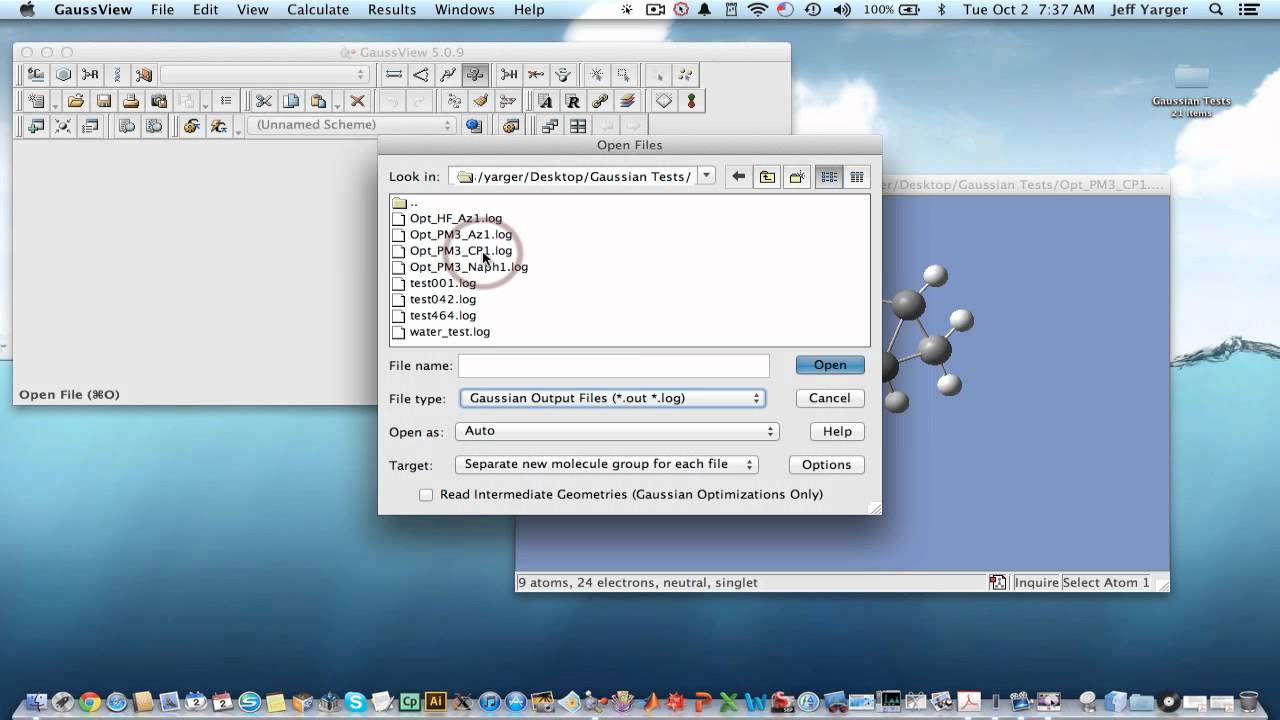1280x720 pixels.
Task: Click the File name input field
Action: 614,366
